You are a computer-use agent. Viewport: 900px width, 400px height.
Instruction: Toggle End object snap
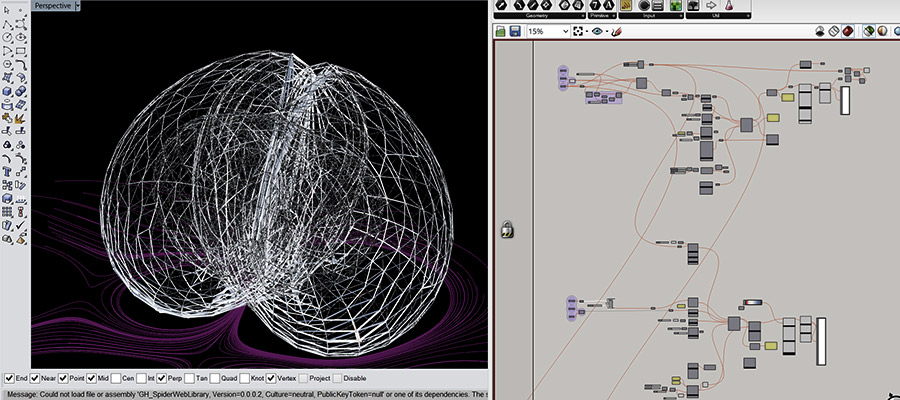(x=10, y=378)
